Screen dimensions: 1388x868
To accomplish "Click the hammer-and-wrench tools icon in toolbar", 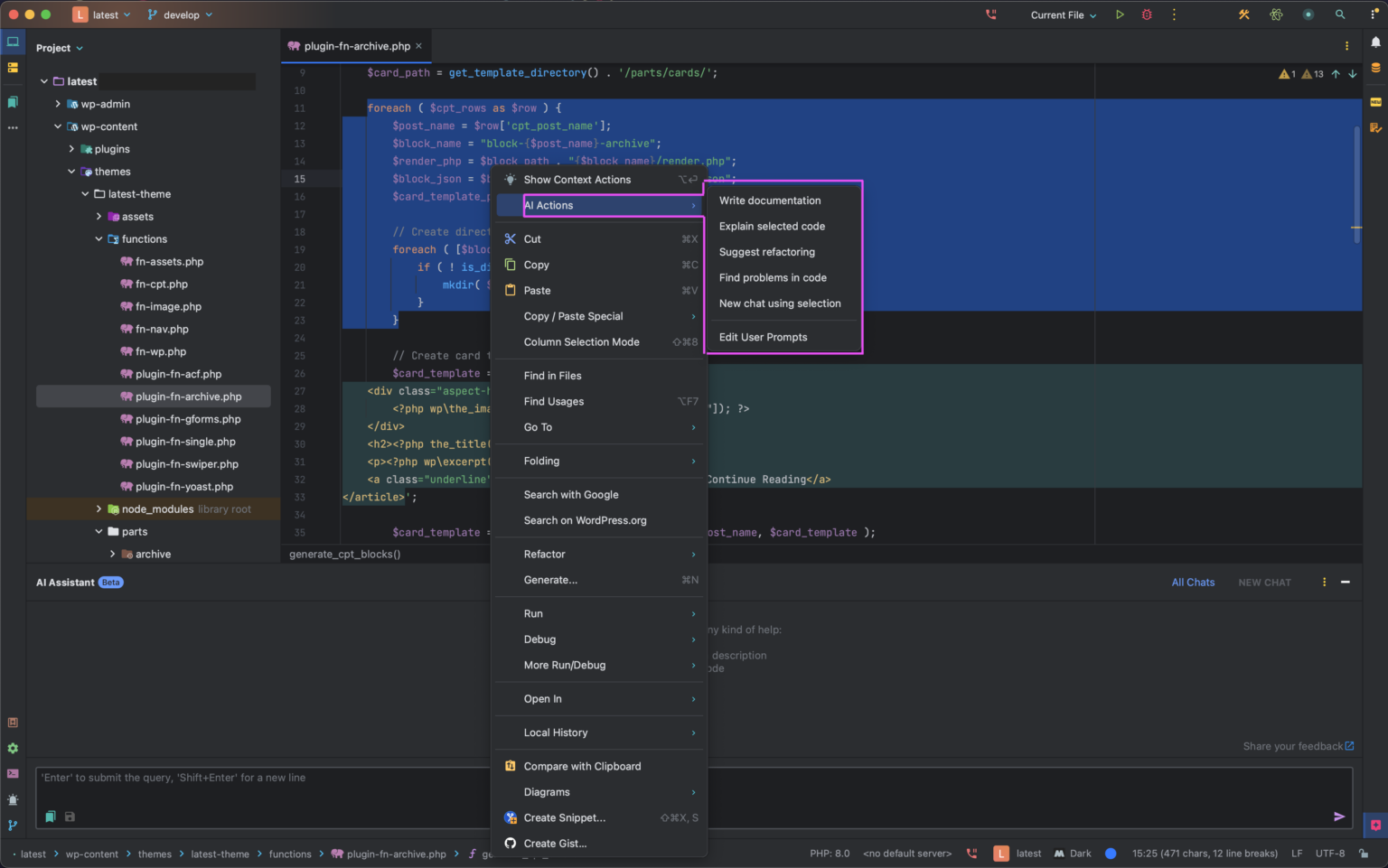I will pyautogui.click(x=1244, y=14).
